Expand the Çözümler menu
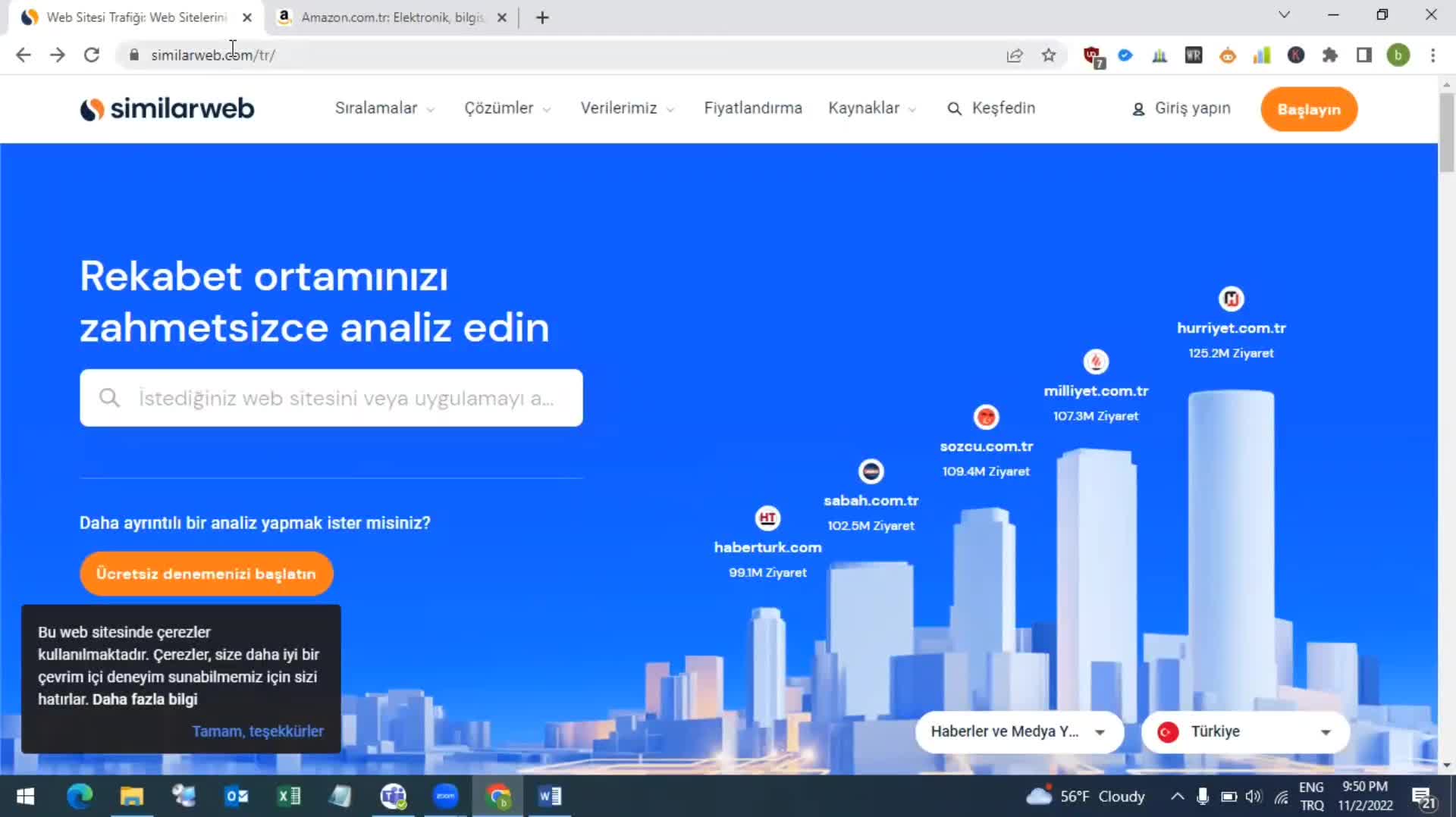 pyautogui.click(x=507, y=108)
